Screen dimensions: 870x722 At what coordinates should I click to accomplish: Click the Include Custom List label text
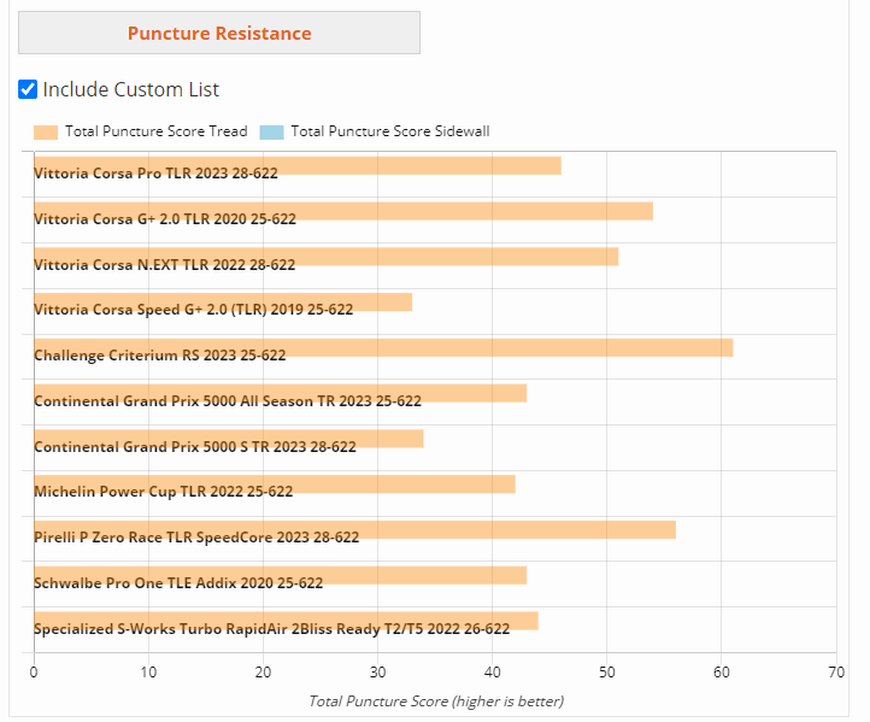pyautogui.click(x=131, y=90)
